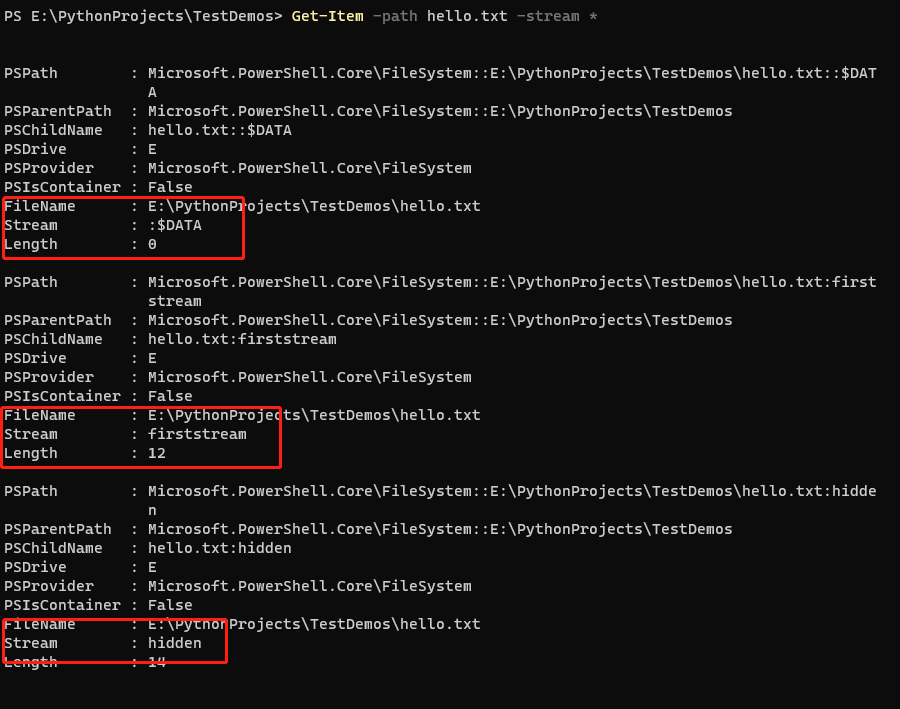Click Length value 0 of first stream
Image resolution: width=900 pixels, height=709 pixels.
click(x=152, y=244)
